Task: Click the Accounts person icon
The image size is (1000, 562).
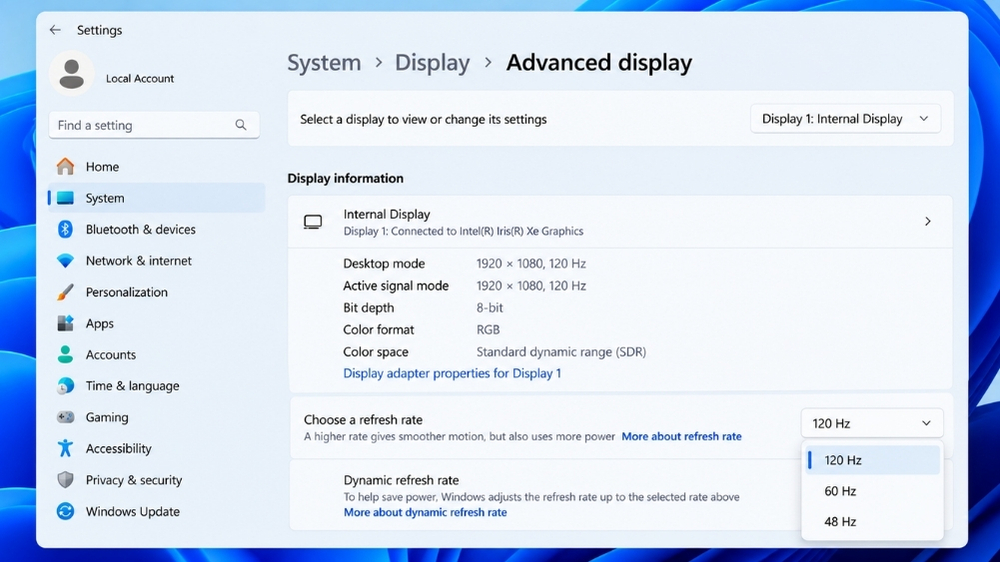Action: pyautogui.click(x=65, y=355)
